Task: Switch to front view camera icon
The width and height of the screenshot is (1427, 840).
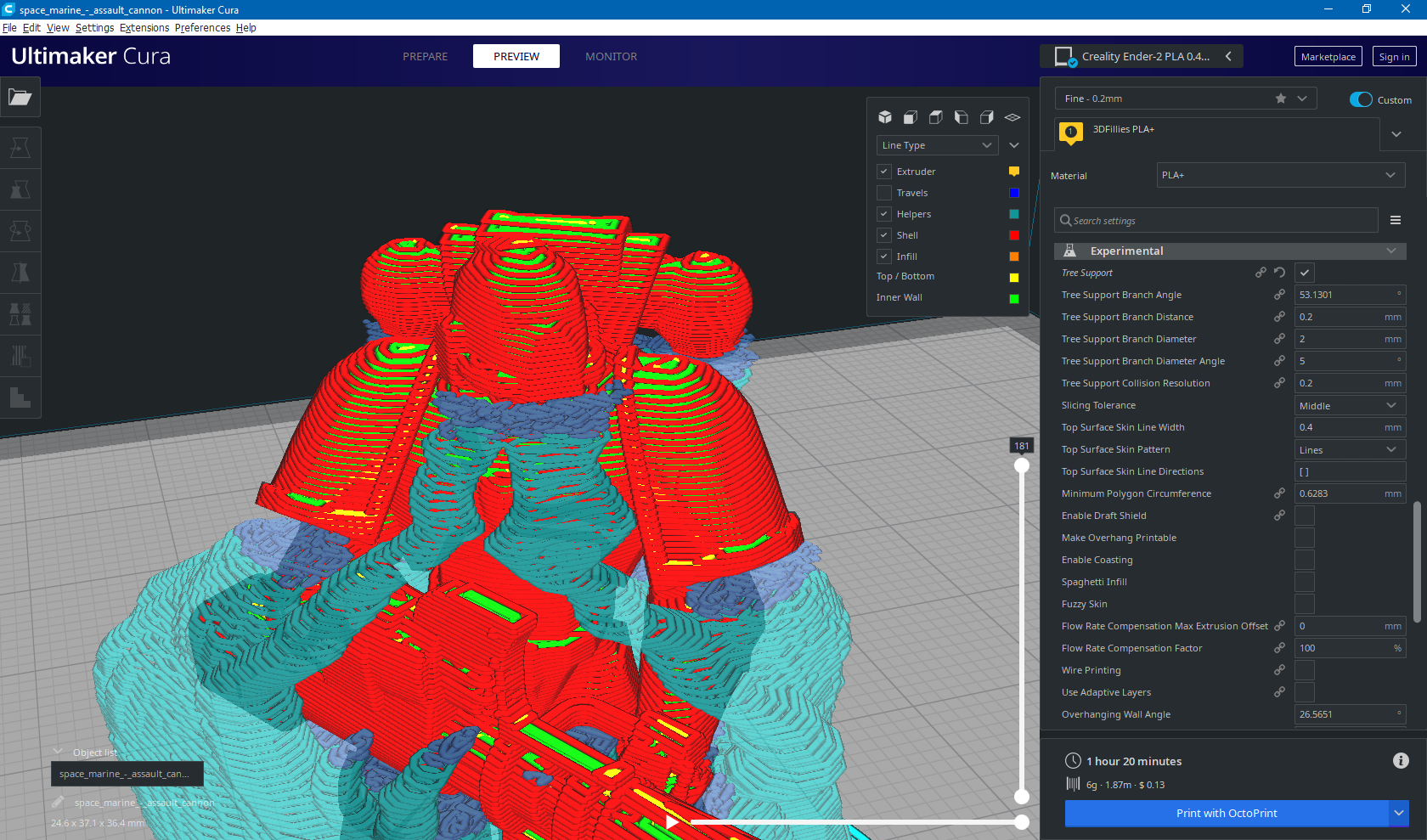Action: click(911, 117)
